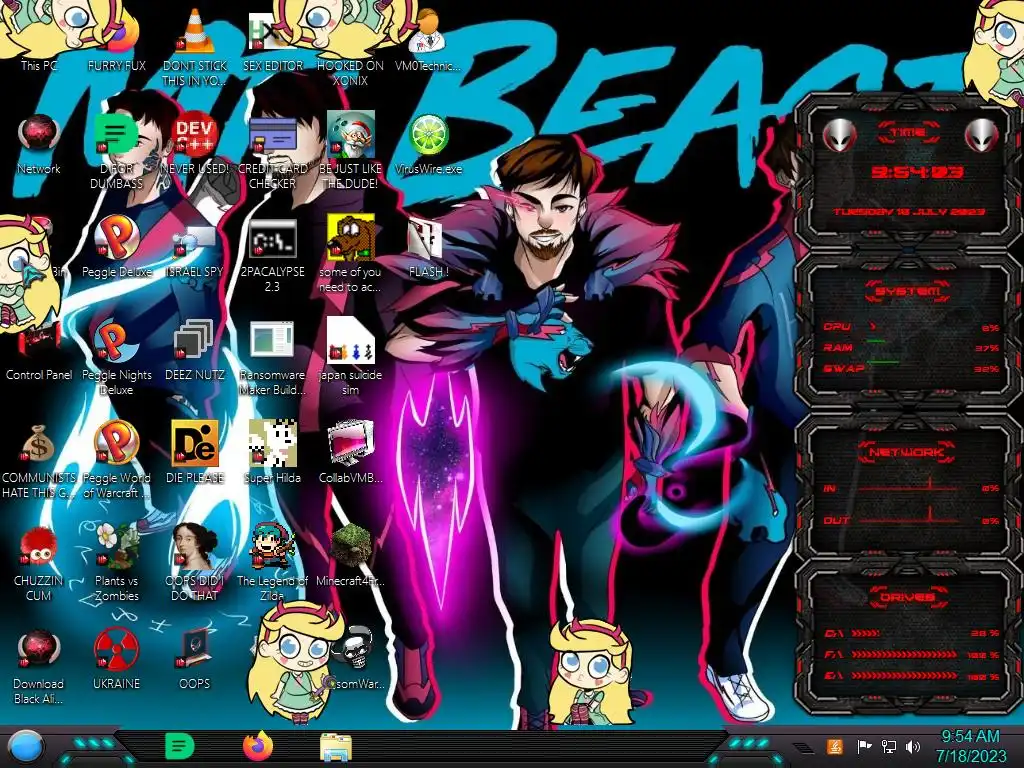Click the network OUT graph row

coord(912,520)
